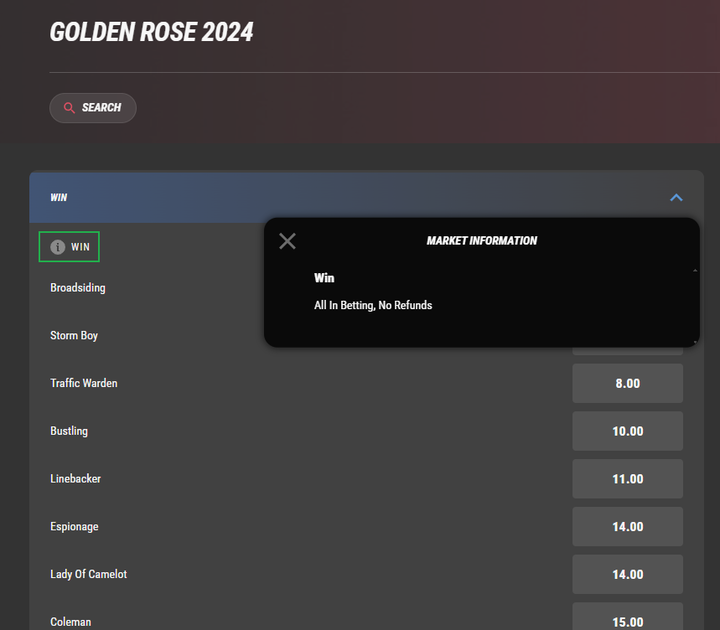The image size is (720, 630).
Task: Click the Traffic Warden runner name
Action: pos(84,383)
